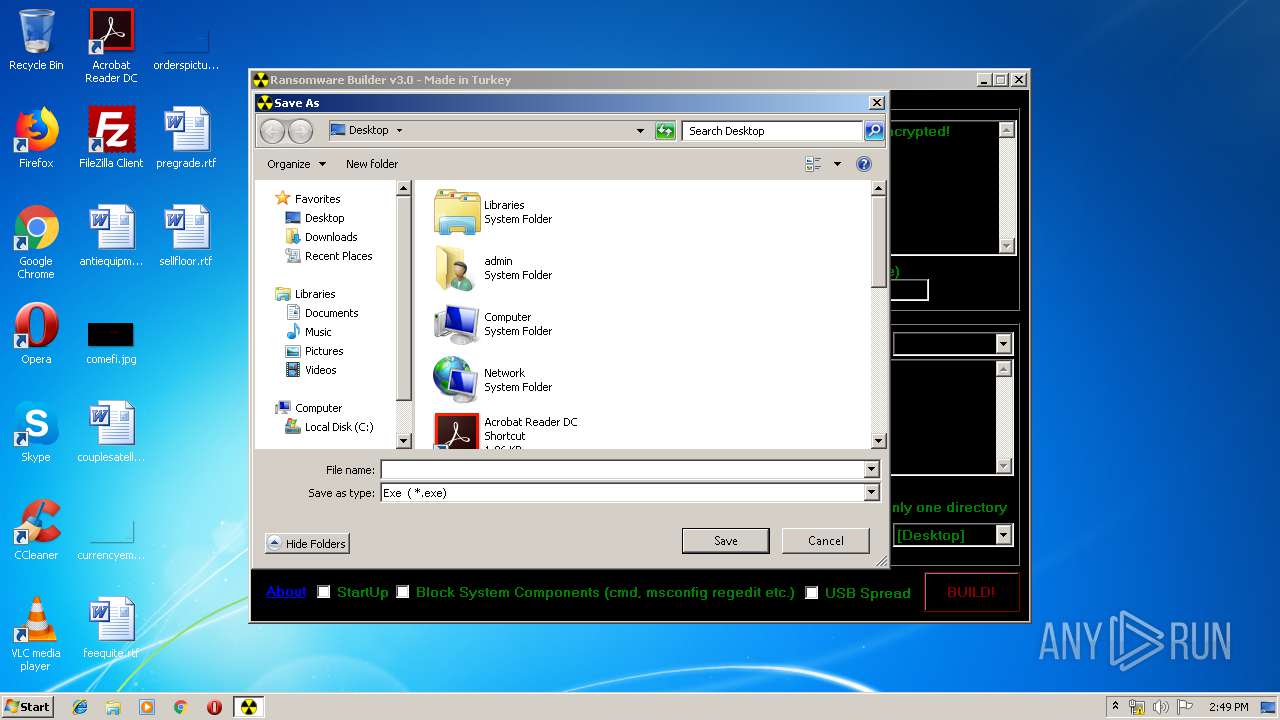Click New folder in toolbar
The height and width of the screenshot is (720, 1280).
pos(372,164)
